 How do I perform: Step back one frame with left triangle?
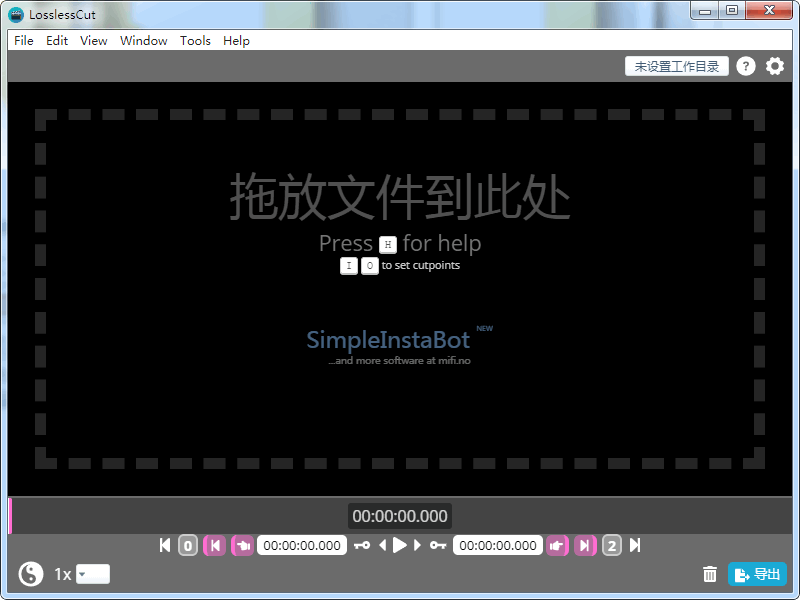[383, 545]
